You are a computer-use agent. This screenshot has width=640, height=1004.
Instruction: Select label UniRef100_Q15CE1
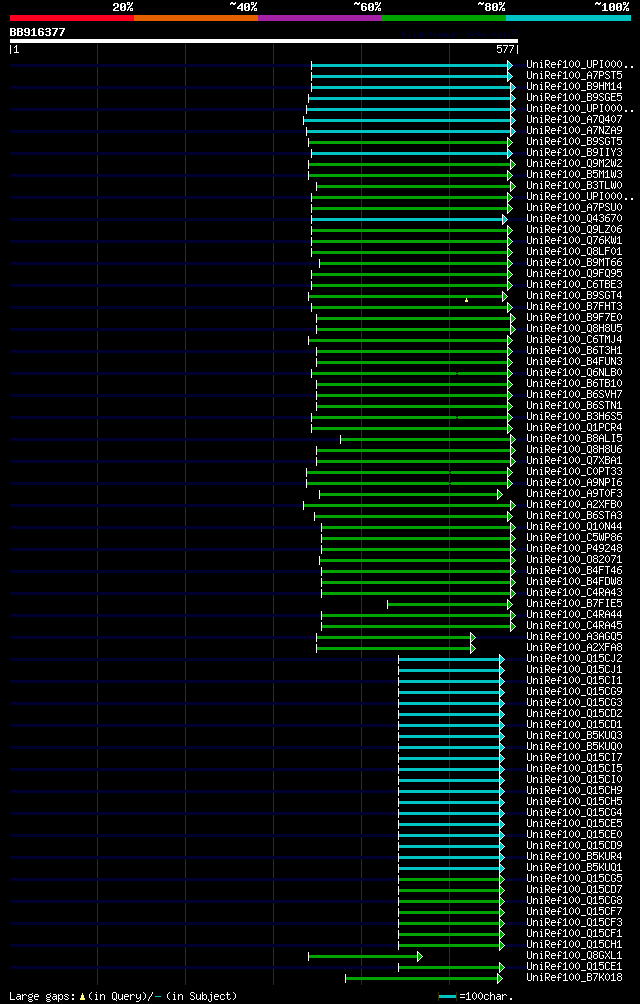pyautogui.click(x=574, y=966)
